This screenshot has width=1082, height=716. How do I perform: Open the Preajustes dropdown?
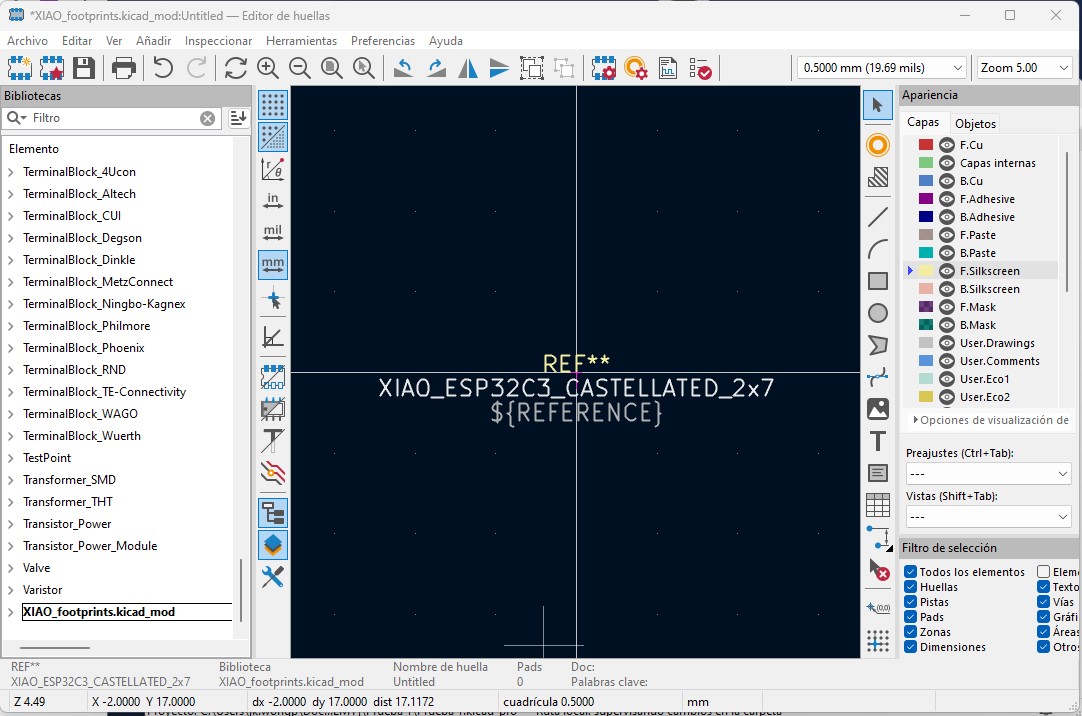pos(987,474)
